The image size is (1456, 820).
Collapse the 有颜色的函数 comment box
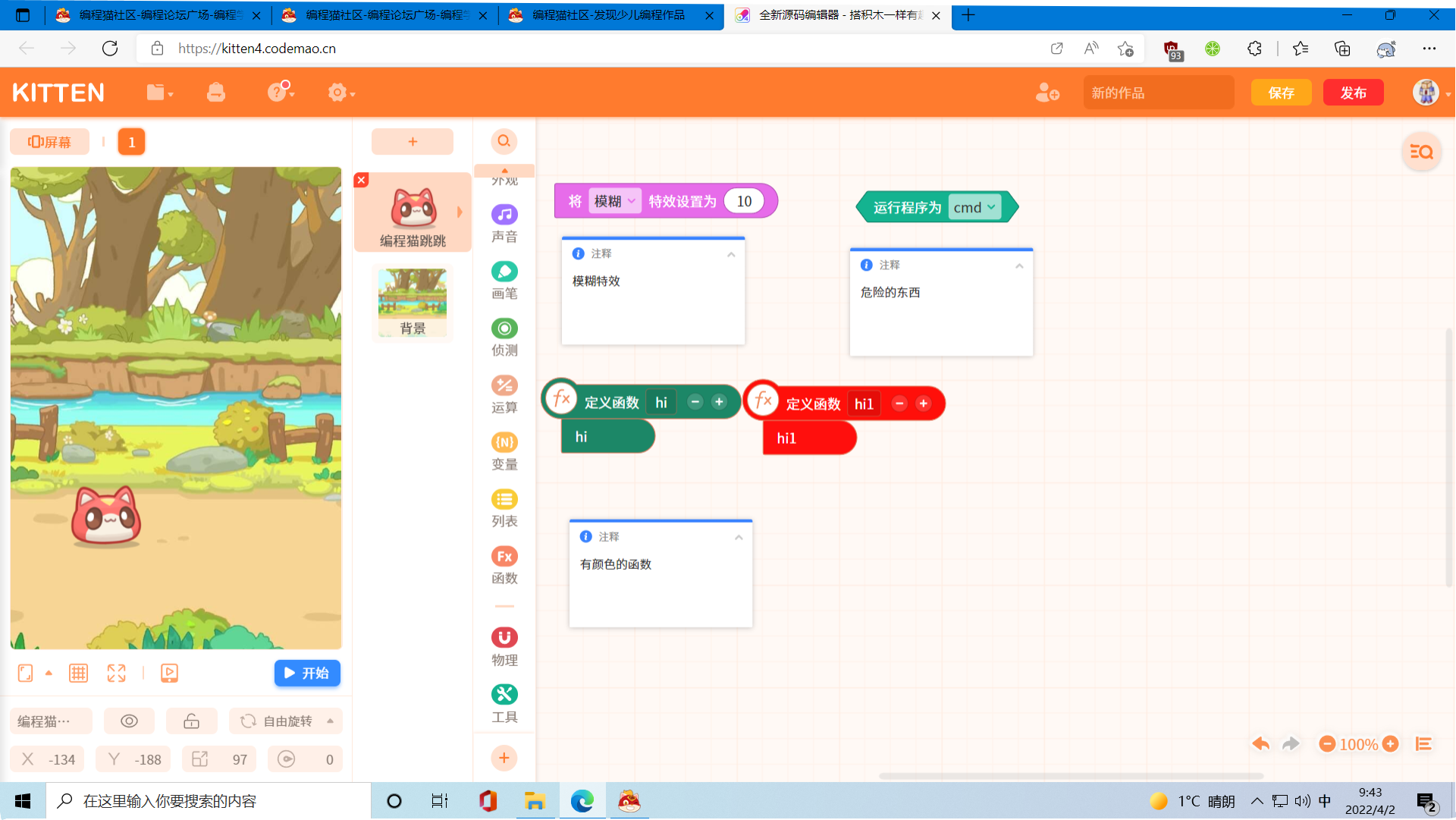point(739,537)
